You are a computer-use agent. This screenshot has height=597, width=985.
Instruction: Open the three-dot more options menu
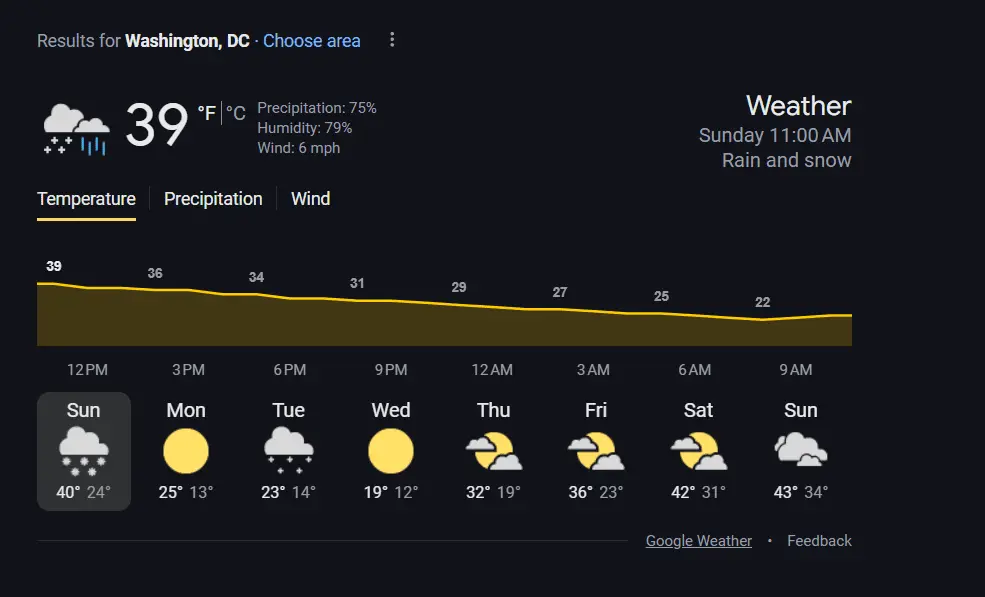[392, 40]
